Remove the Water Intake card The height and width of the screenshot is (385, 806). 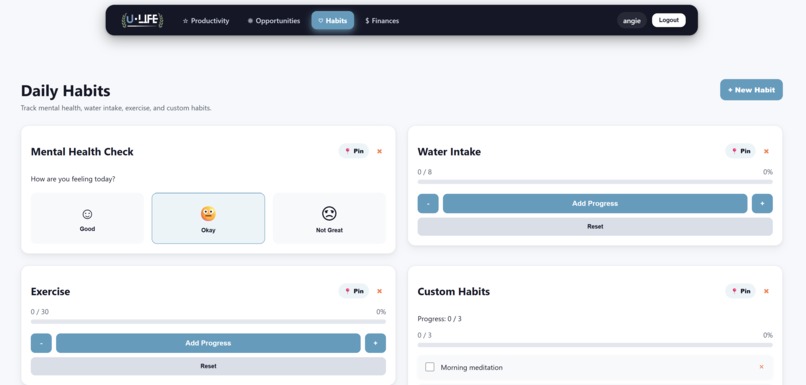(x=766, y=151)
